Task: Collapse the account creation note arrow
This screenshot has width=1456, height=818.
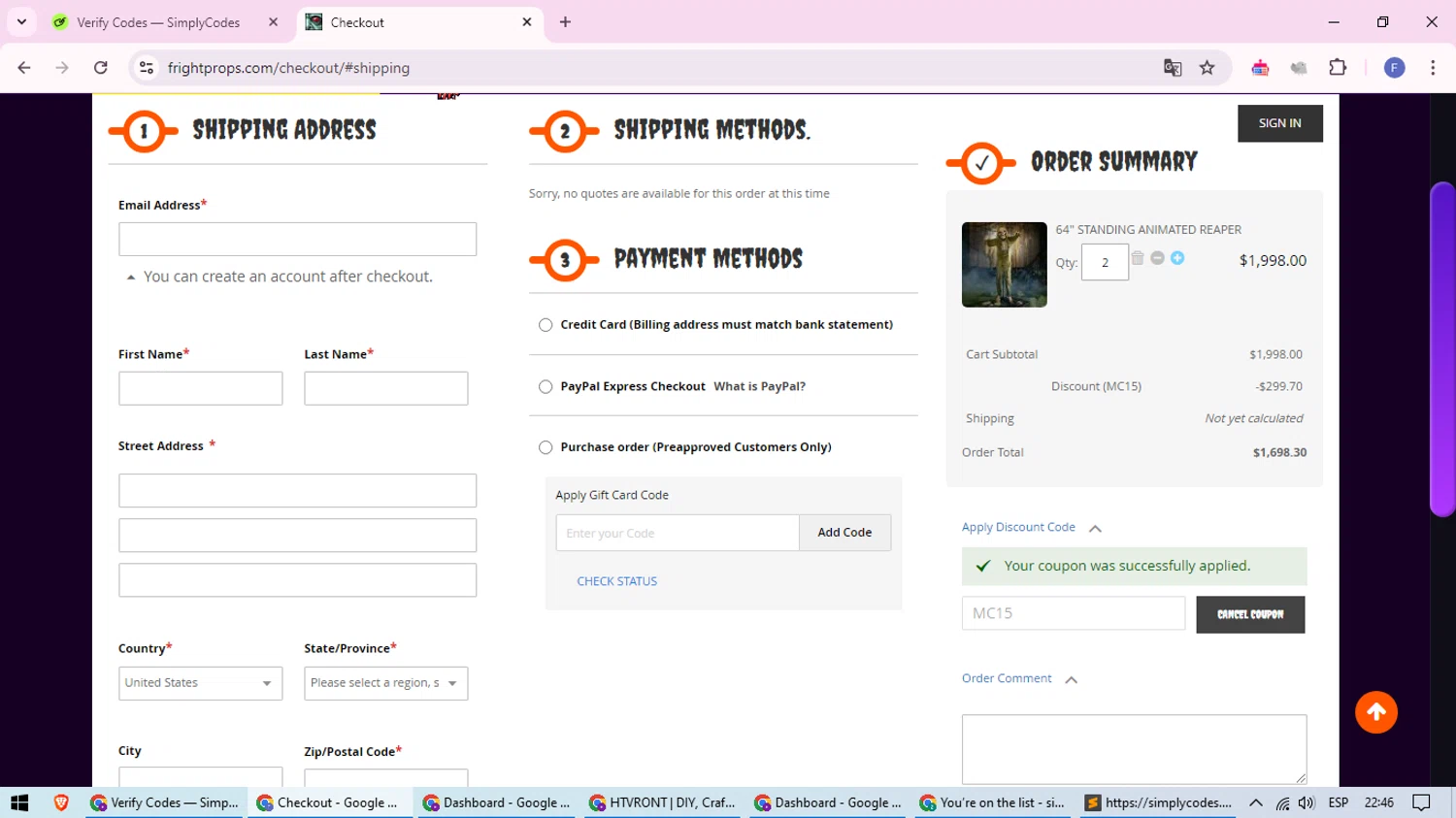Action: pos(131,278)
